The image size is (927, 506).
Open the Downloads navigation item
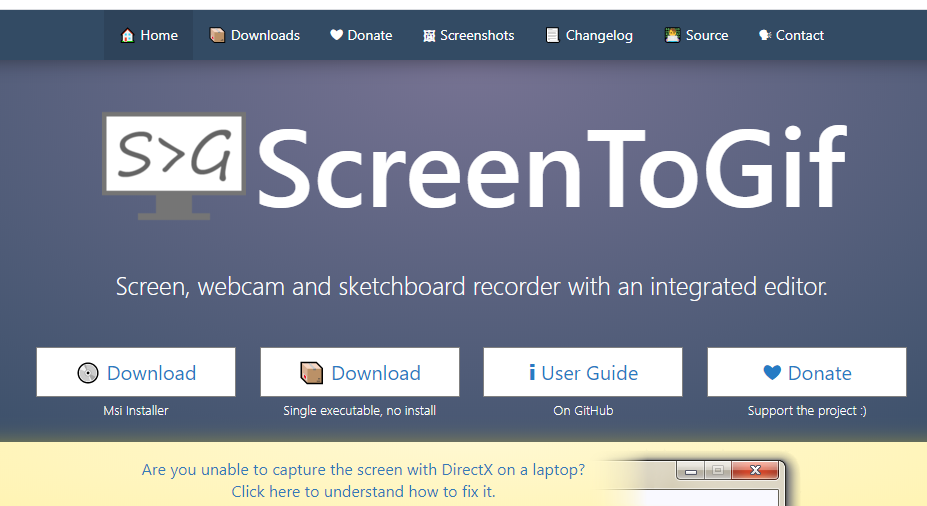click(255, 35)
